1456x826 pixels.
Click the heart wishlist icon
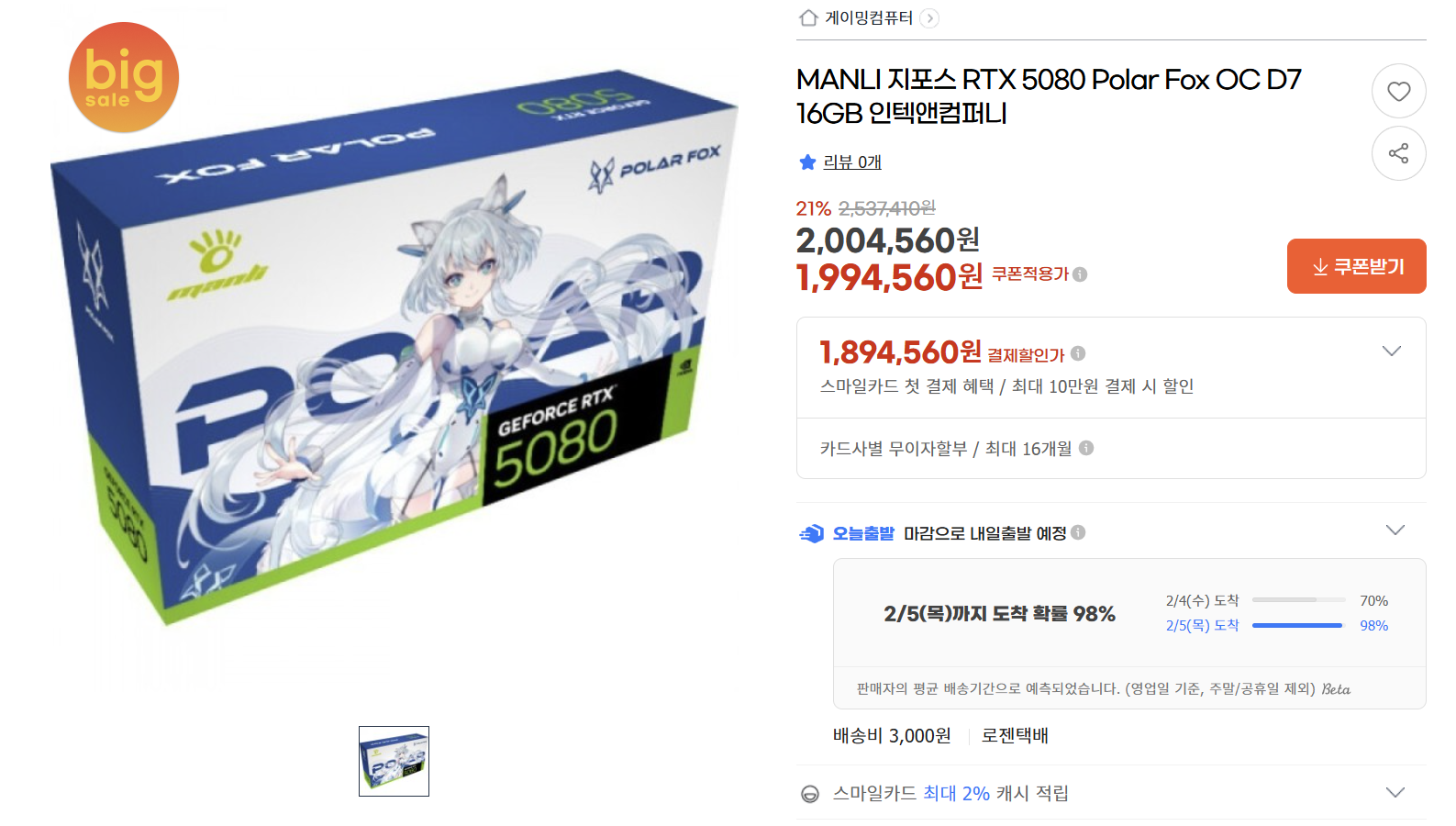pyautogui.click(x=1398, y=91)
